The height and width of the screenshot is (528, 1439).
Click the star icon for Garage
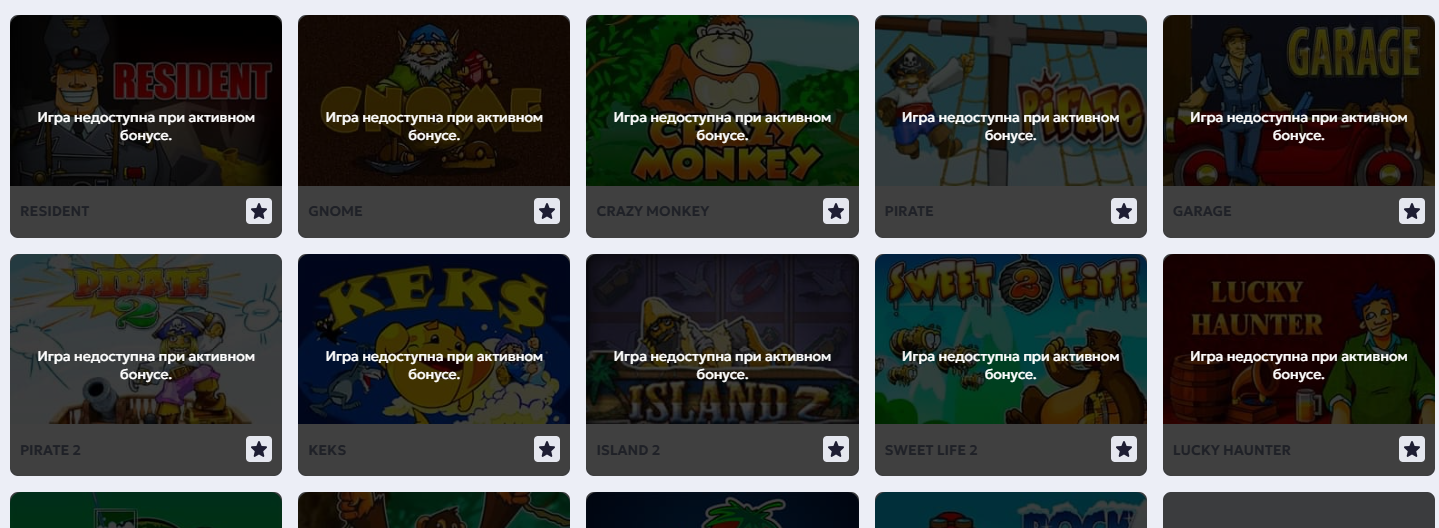pyautogui.click(x=1412, y=211)
